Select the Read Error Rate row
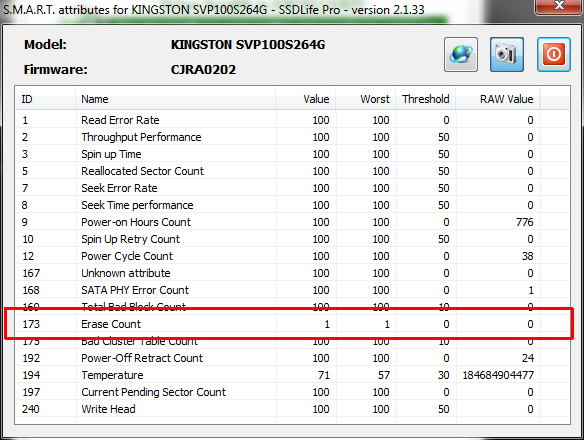Image resolution: width=584 pixels, height=440 pixels. click(x=292, y=120)
